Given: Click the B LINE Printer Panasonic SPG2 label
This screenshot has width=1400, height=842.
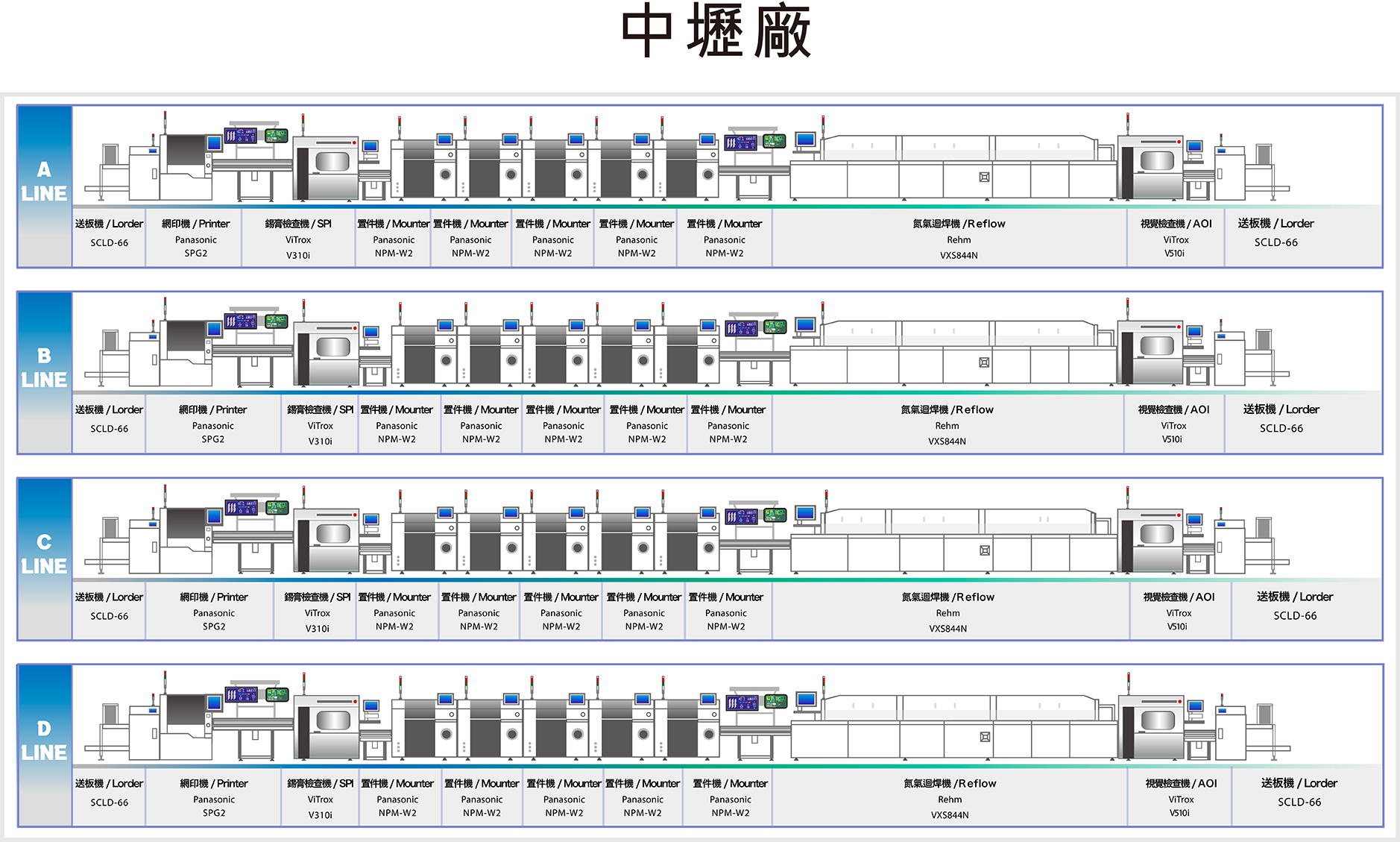Looking at the screenshot, I should tap(213, 424).
